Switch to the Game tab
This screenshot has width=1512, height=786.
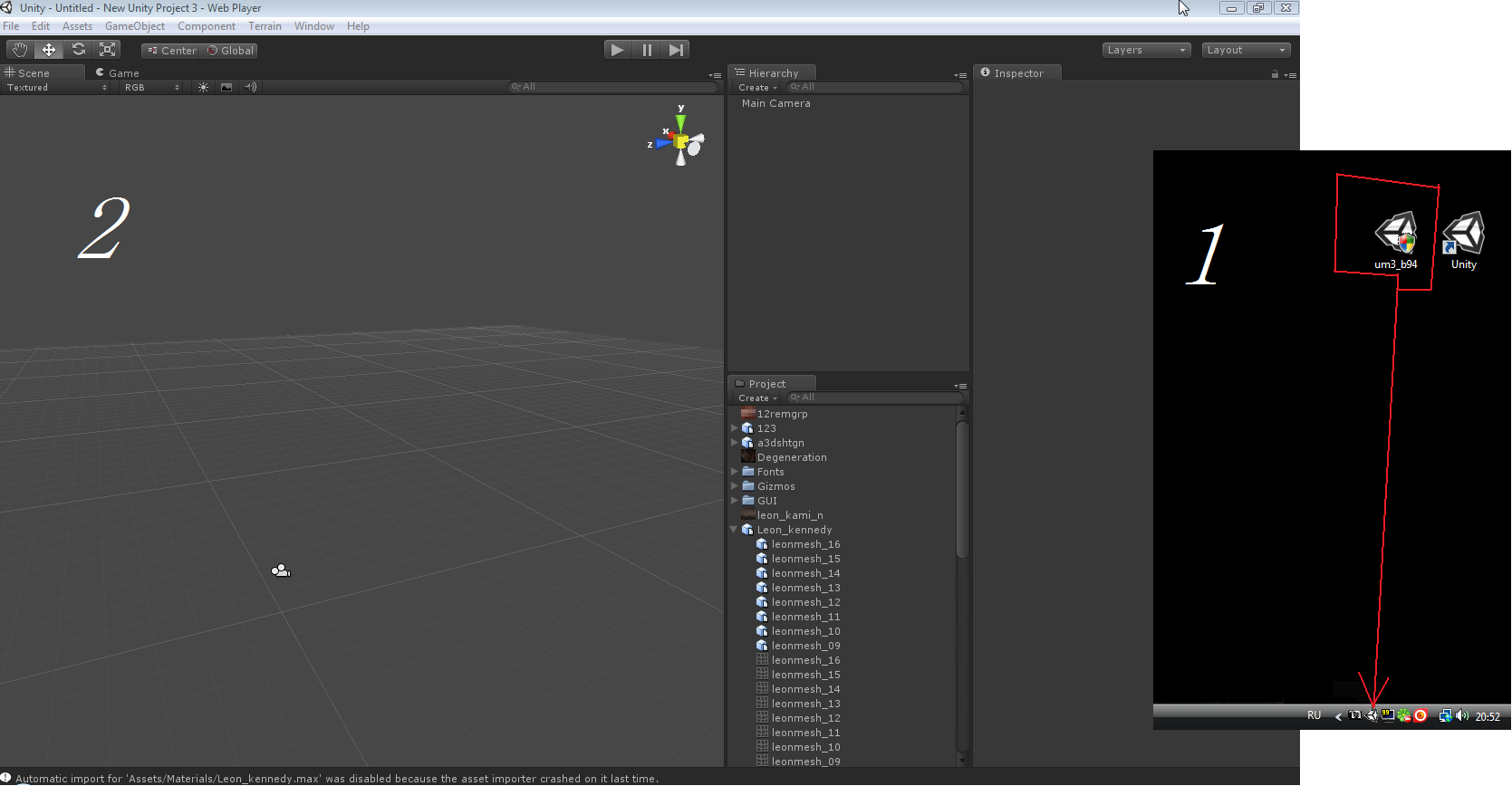tap(119, 73)
